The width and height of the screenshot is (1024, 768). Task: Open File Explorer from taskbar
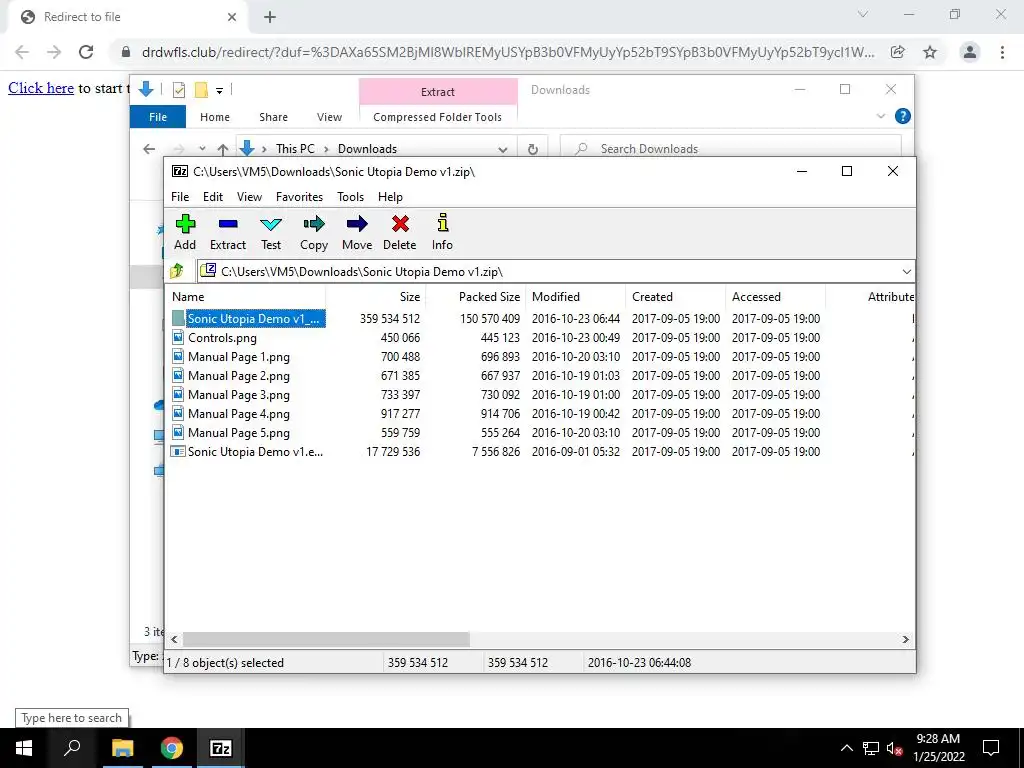coord(122,748)
